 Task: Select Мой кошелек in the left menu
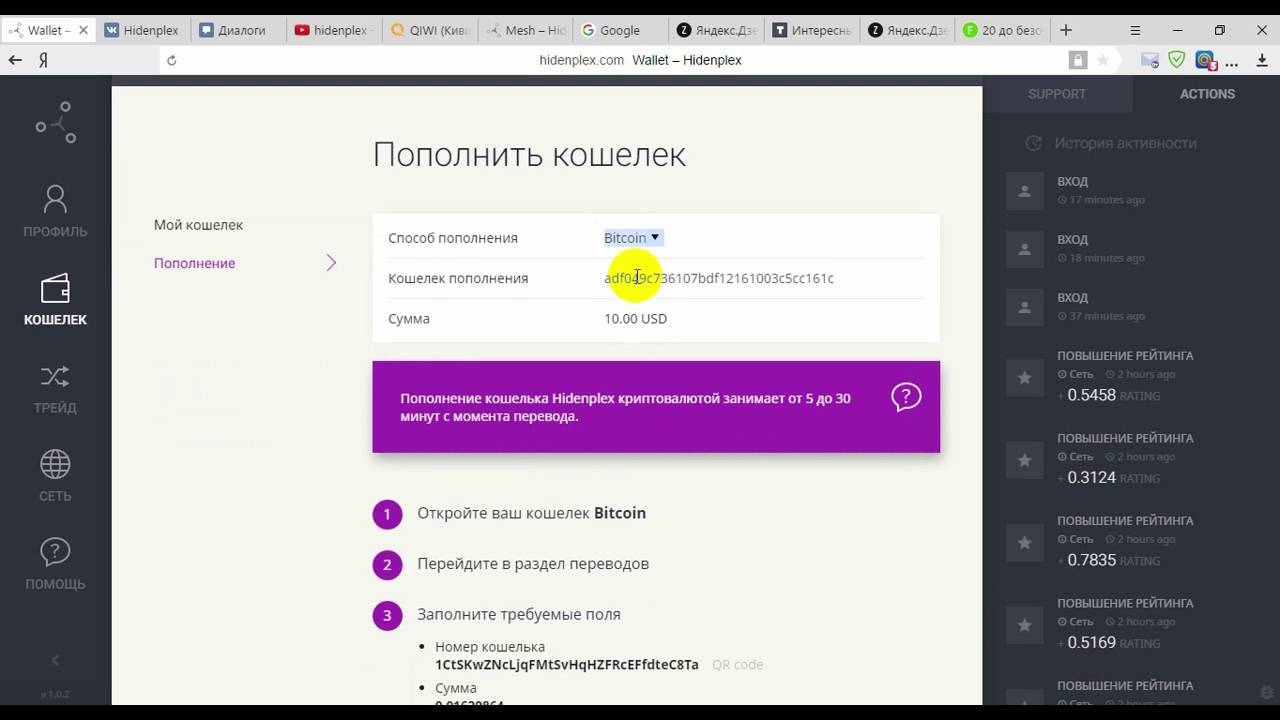pyautogui.click(x=198, y=225)
